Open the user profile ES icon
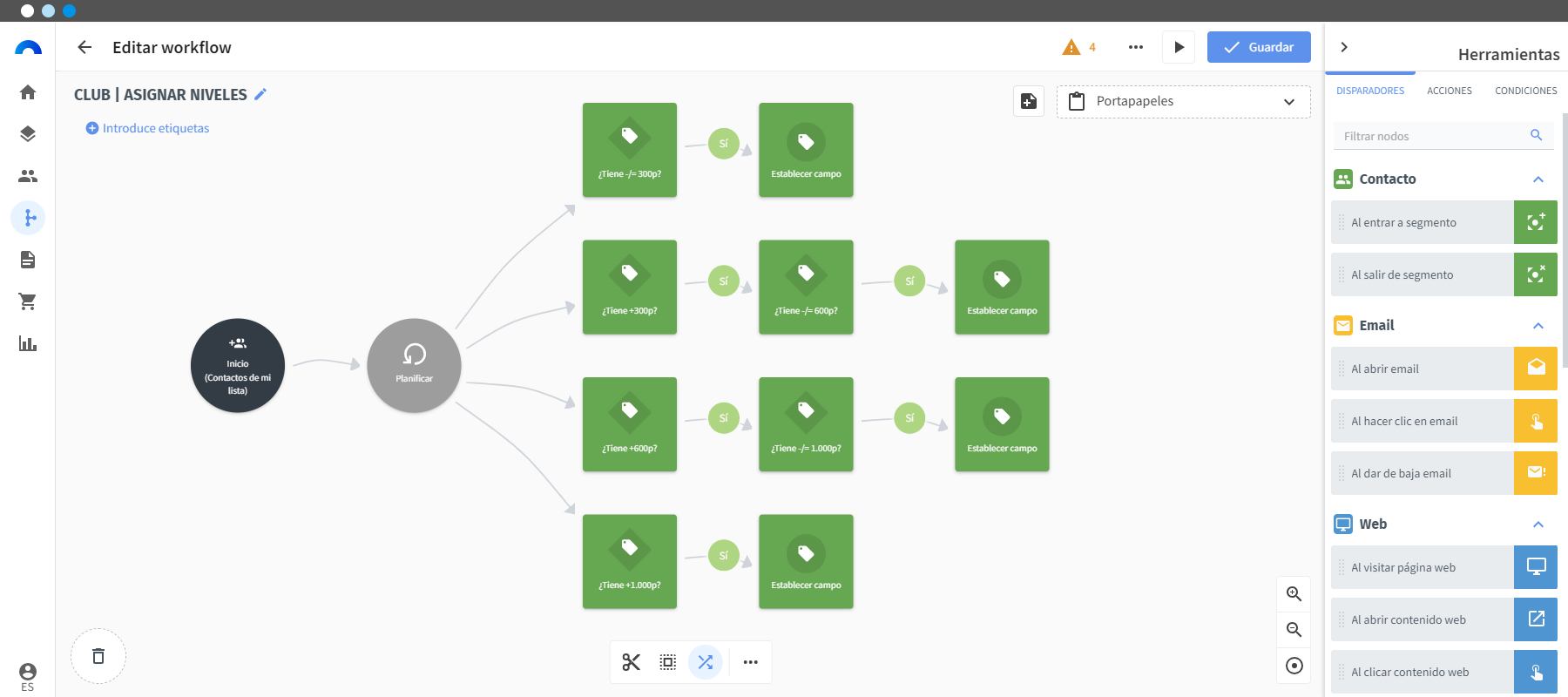This screenshot has width=1568, height=697. (28, 676)
